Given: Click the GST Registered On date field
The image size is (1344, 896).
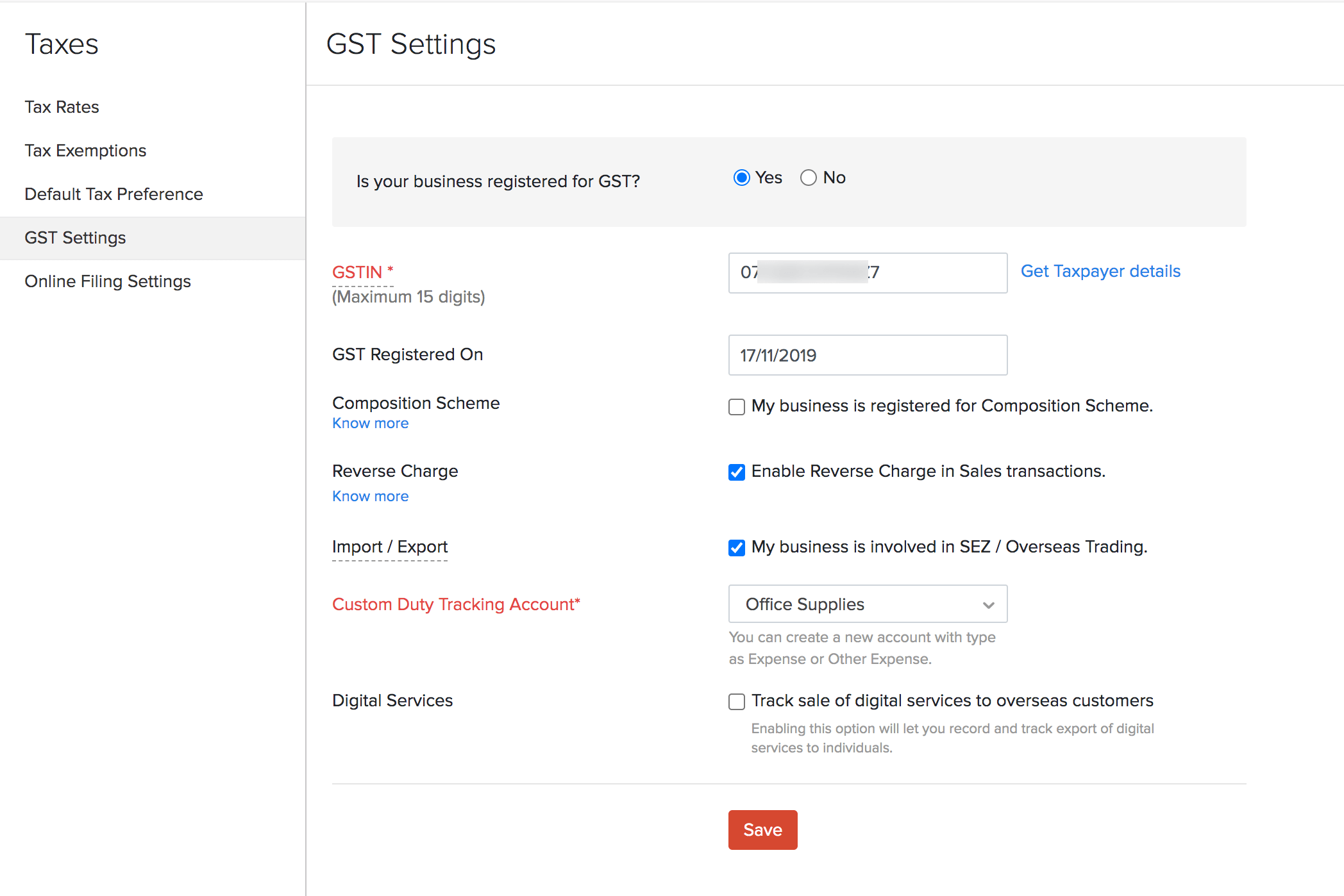Looking at the screenshot, I should point(867,355).
